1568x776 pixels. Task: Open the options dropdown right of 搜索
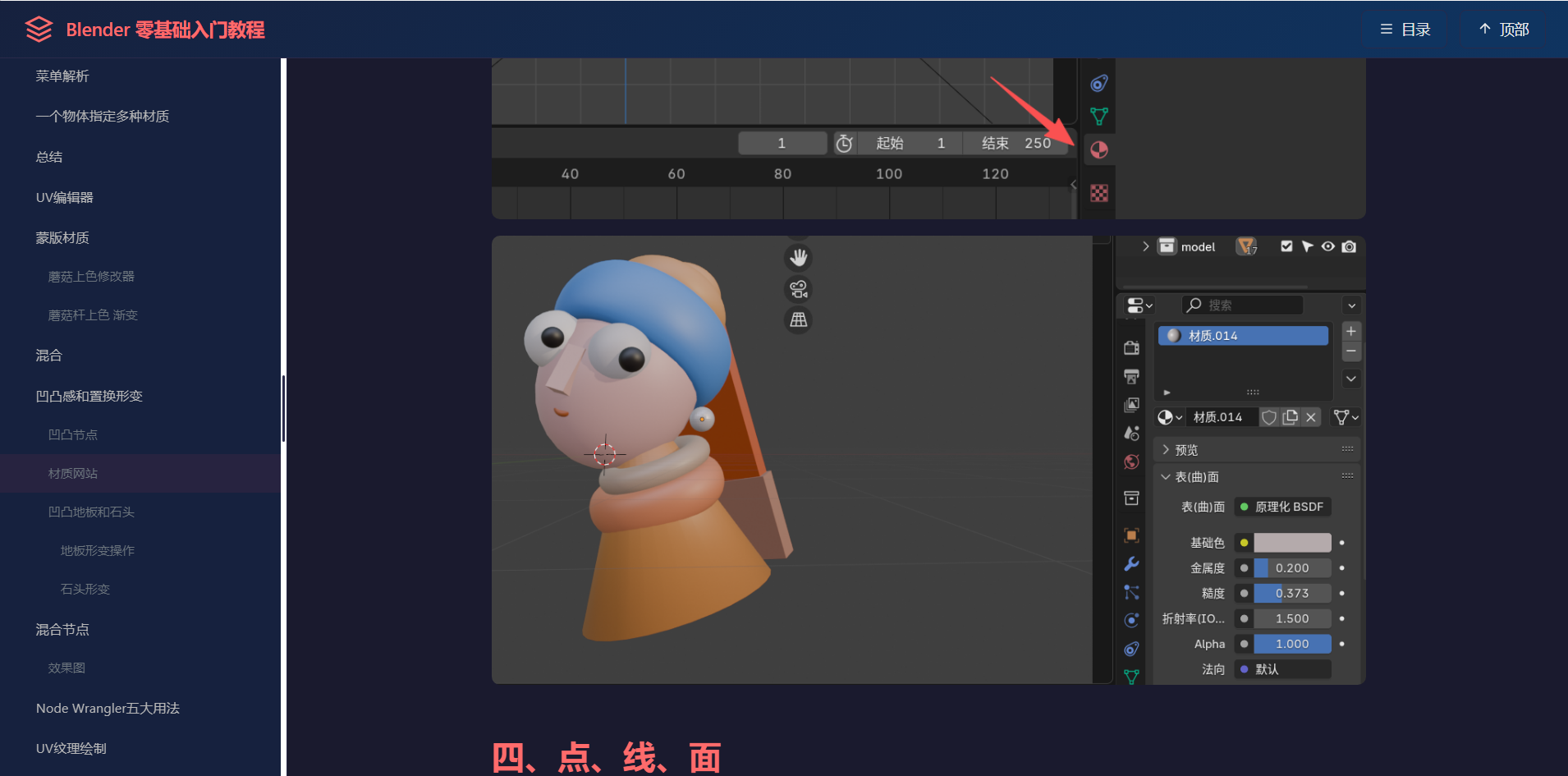click(x=1352, y=305)
